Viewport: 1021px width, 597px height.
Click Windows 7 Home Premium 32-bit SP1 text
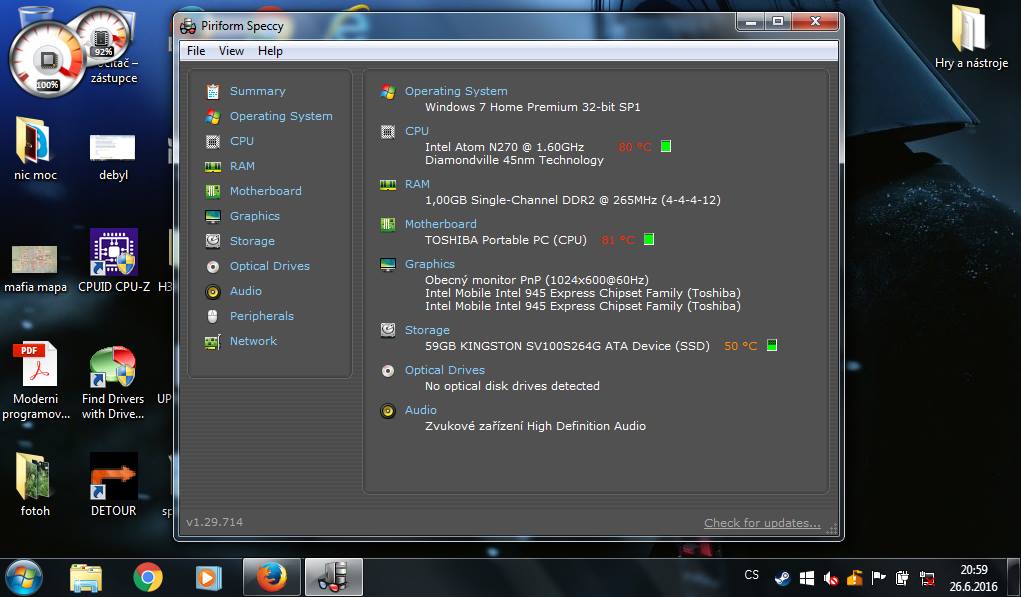coord(533,107)
